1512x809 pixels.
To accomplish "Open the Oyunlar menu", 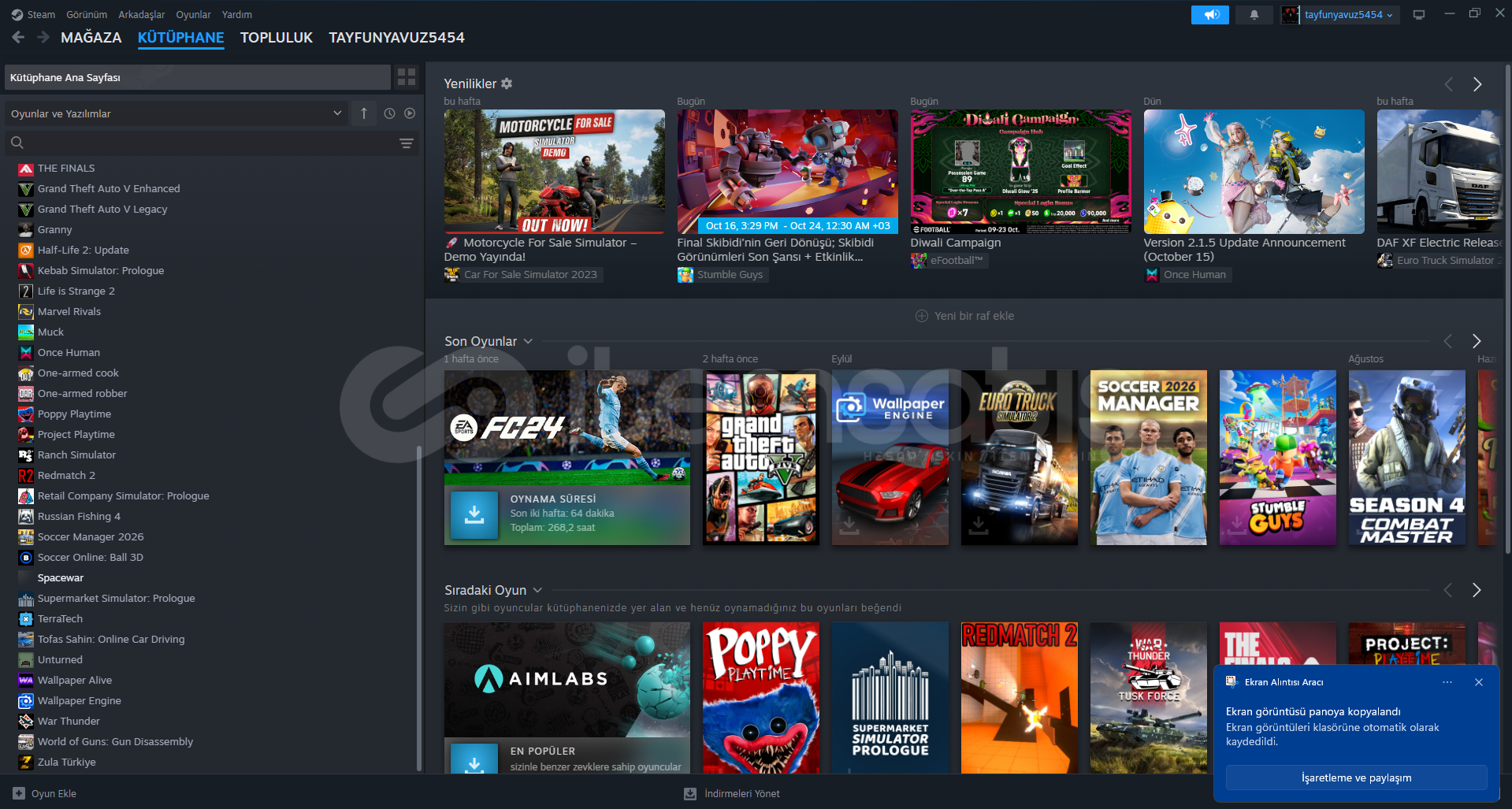I will click(x=193, y=15).
